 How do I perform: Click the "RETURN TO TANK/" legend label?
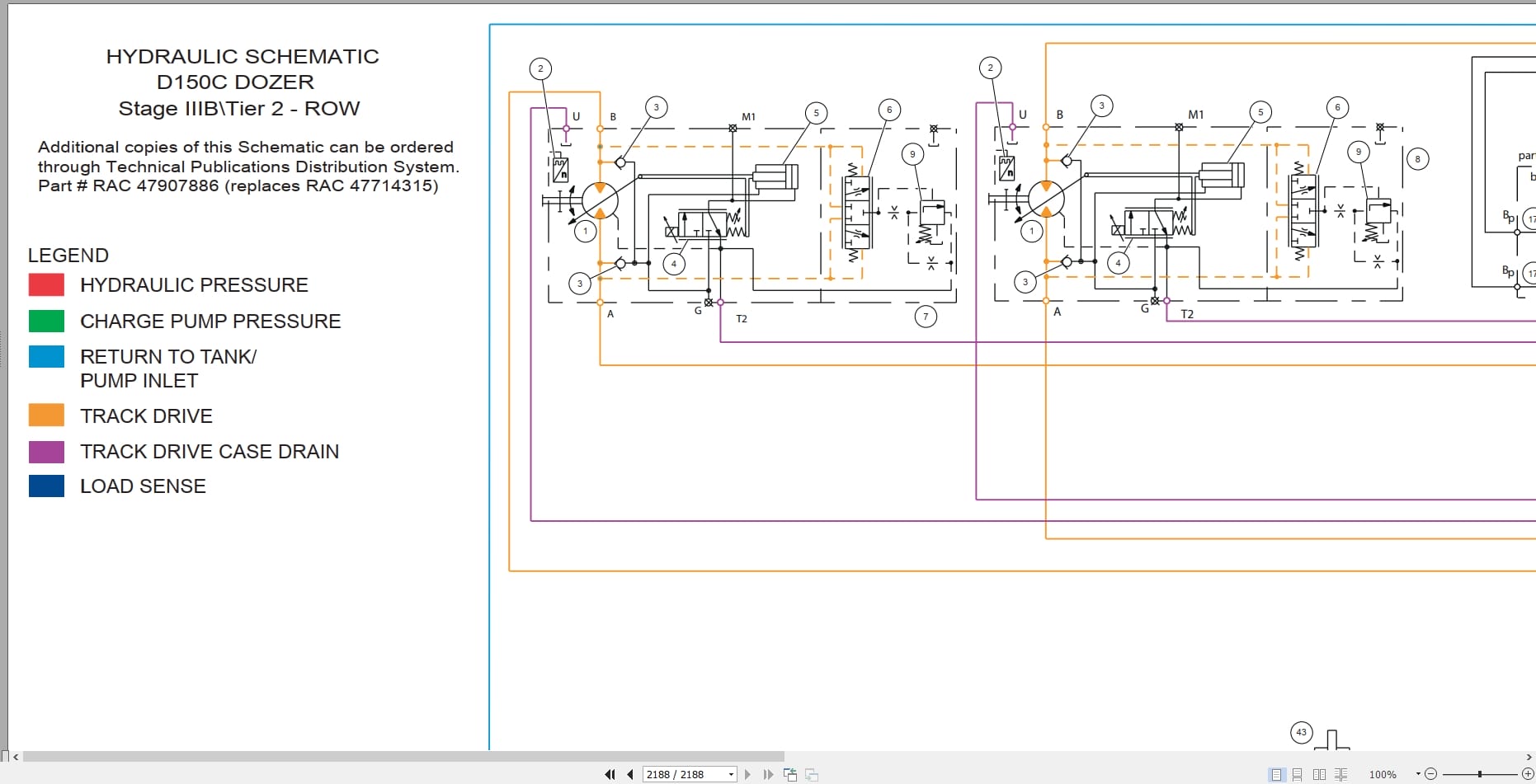click(168, 357)
